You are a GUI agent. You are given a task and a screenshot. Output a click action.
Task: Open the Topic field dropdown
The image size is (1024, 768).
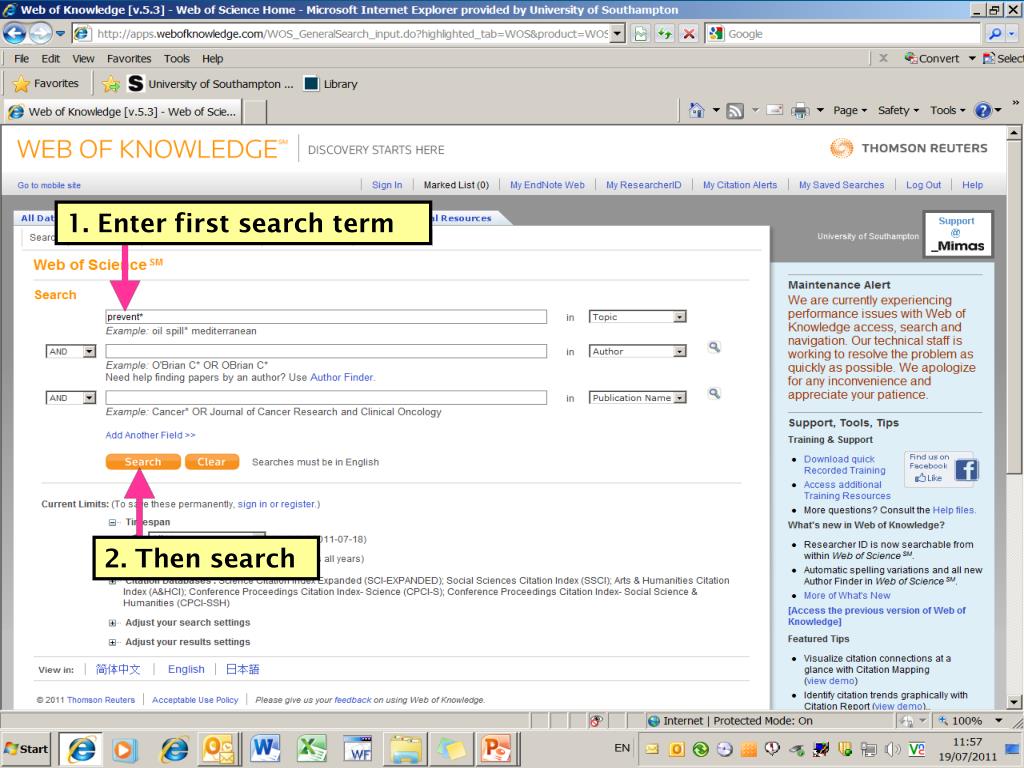680,317
